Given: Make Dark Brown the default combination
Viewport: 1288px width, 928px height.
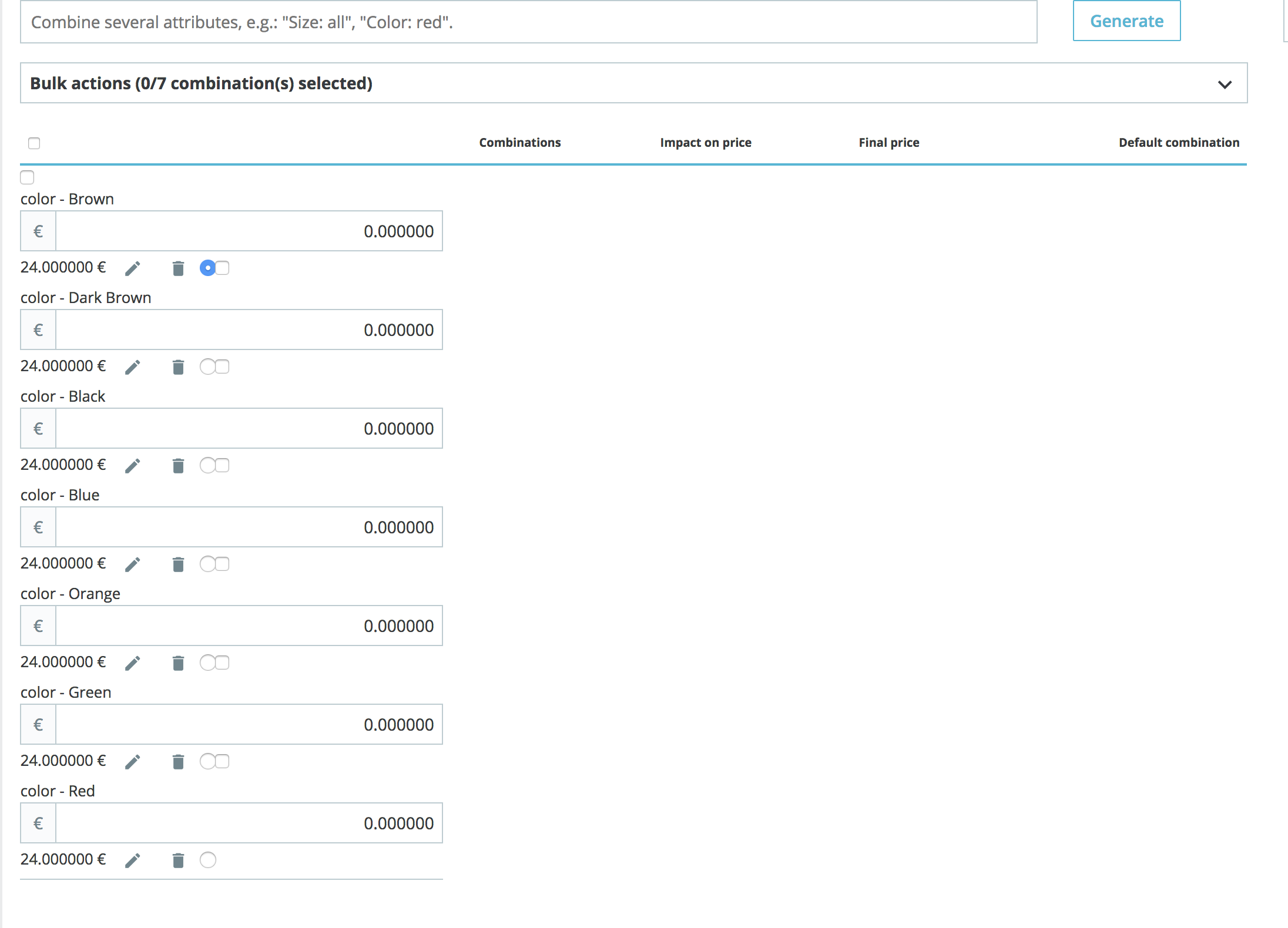Looking at the screenshot, I should 207,367.
